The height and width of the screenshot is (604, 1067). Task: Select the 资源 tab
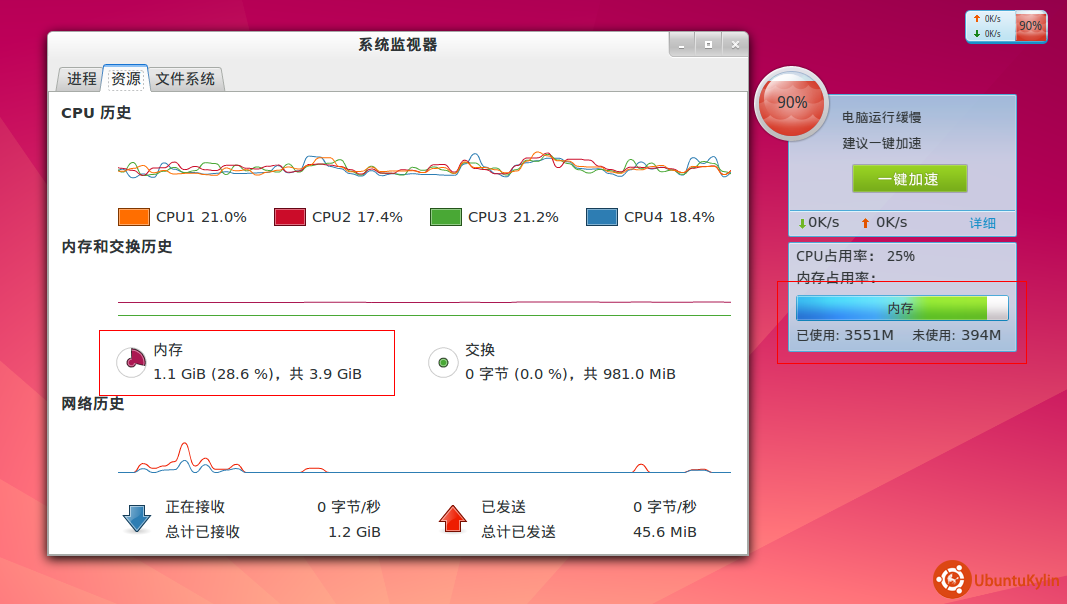tap(125, 78)
